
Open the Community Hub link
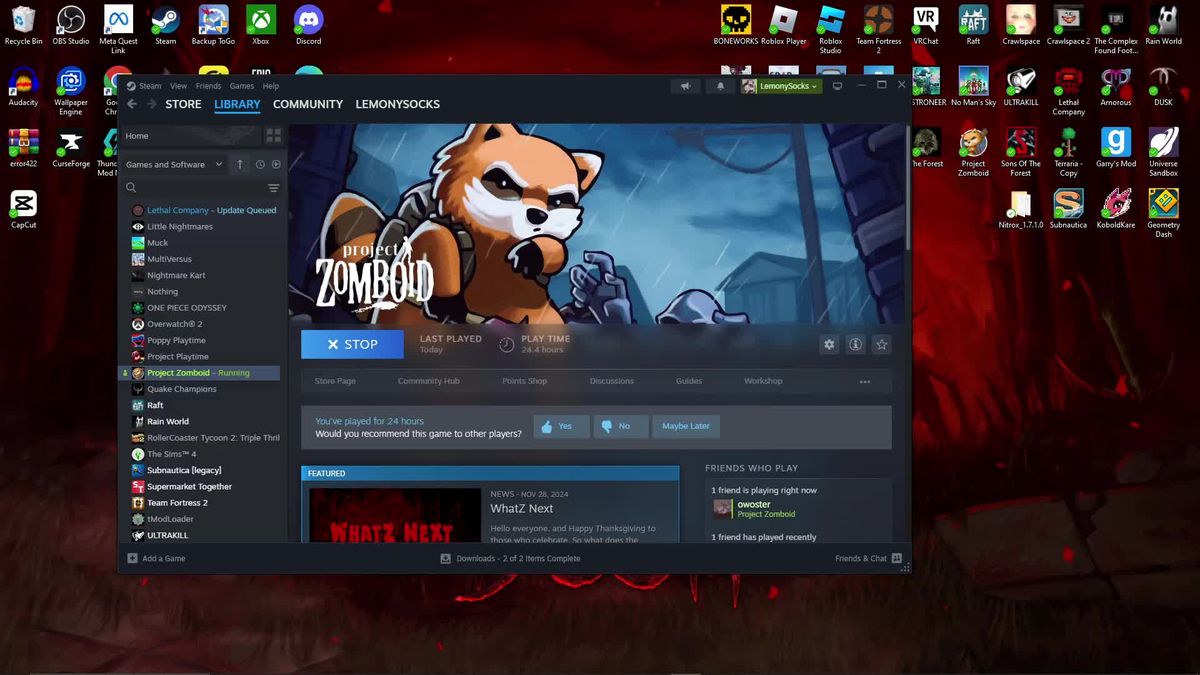[428, 381]
